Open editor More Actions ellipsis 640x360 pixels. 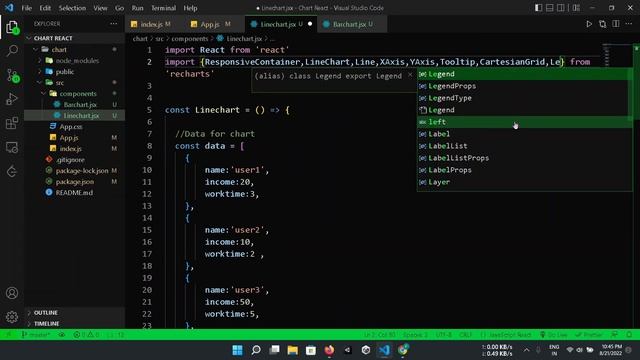coord(629,24)
